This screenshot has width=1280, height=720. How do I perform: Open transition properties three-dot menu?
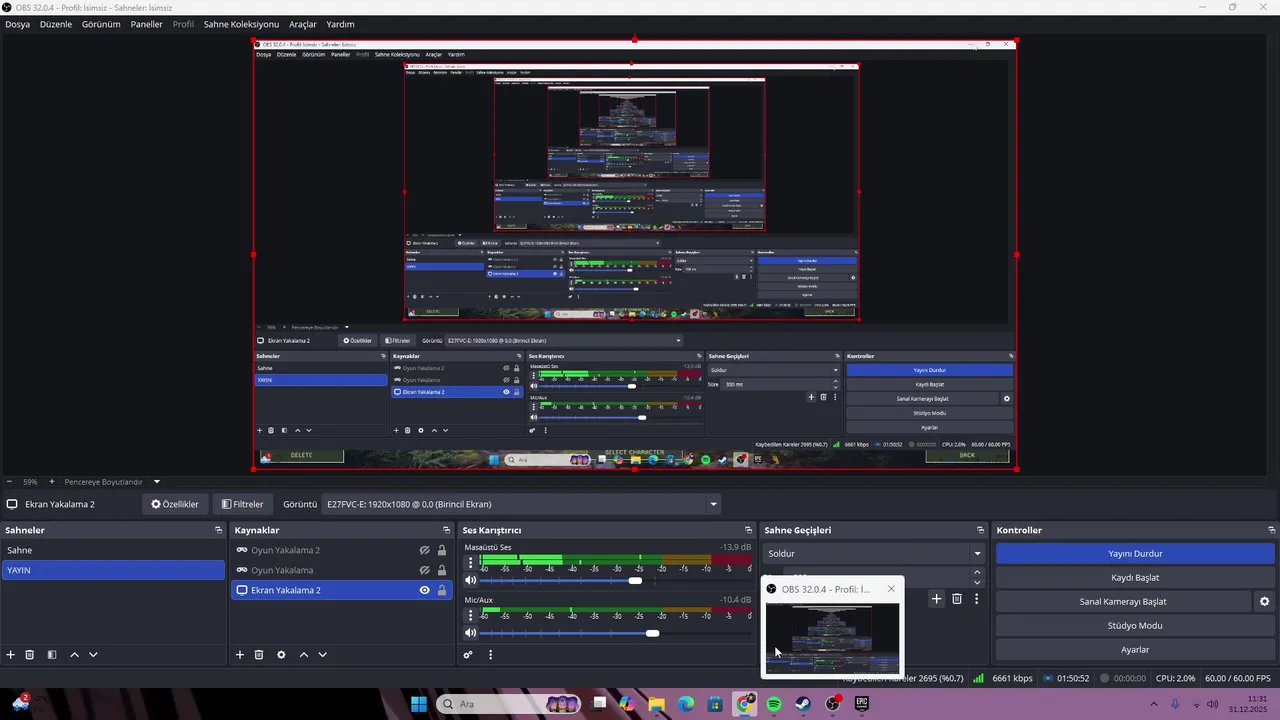coord(976,599)
